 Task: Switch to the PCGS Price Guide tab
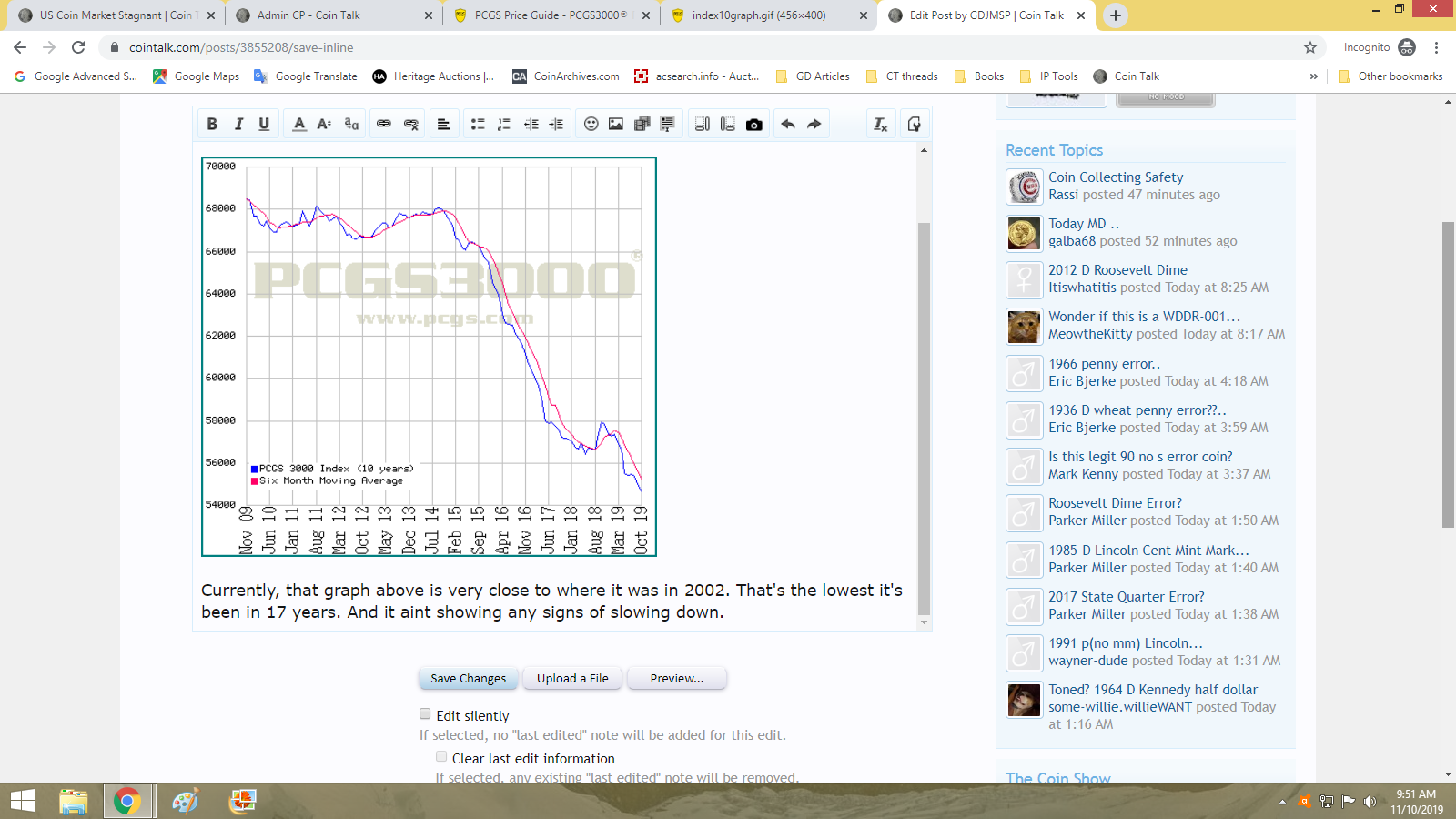[x=551, y=15]
